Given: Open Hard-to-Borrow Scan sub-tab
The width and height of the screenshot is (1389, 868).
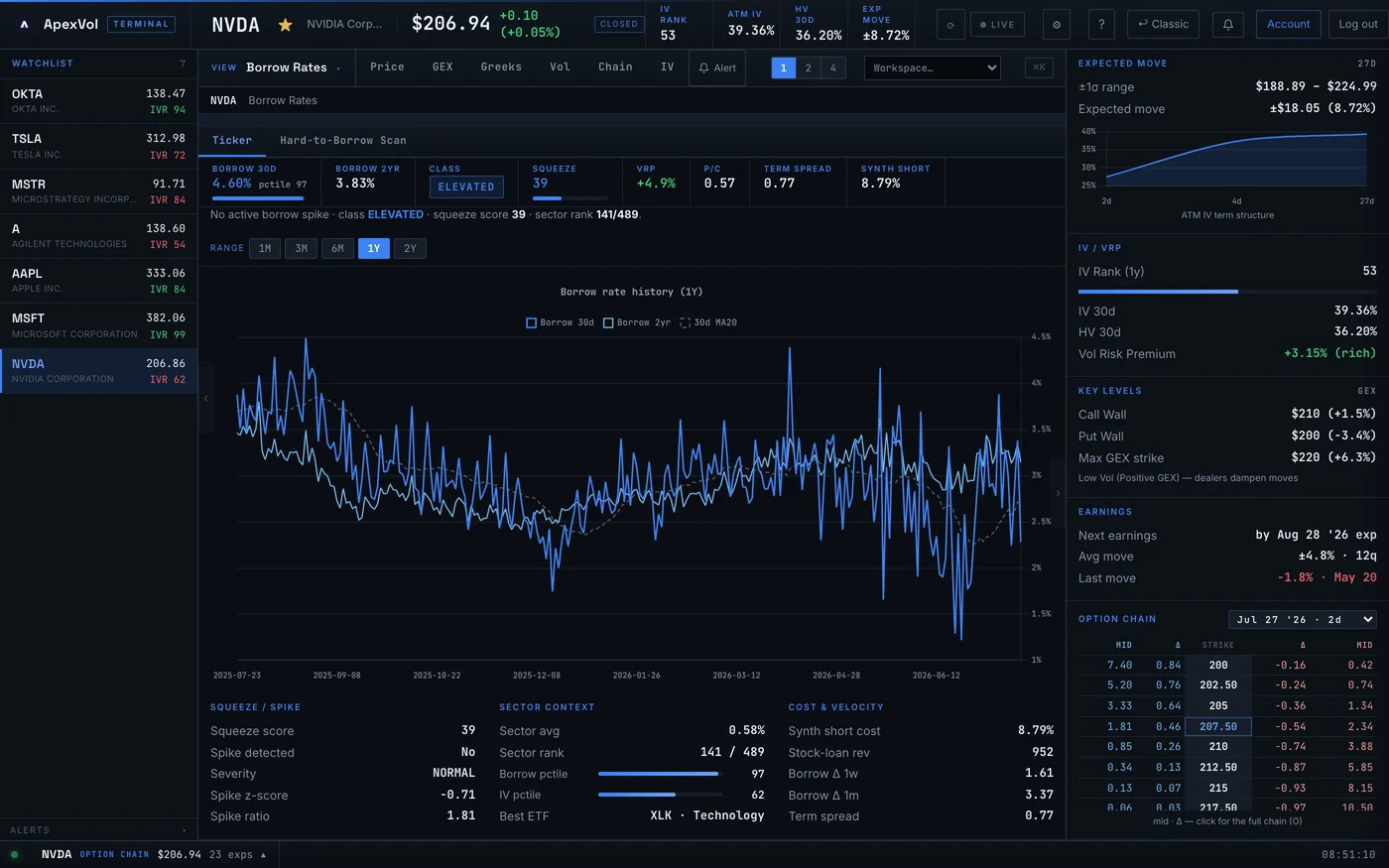Looking at the screenshot, I should click(x=343, y=140).
